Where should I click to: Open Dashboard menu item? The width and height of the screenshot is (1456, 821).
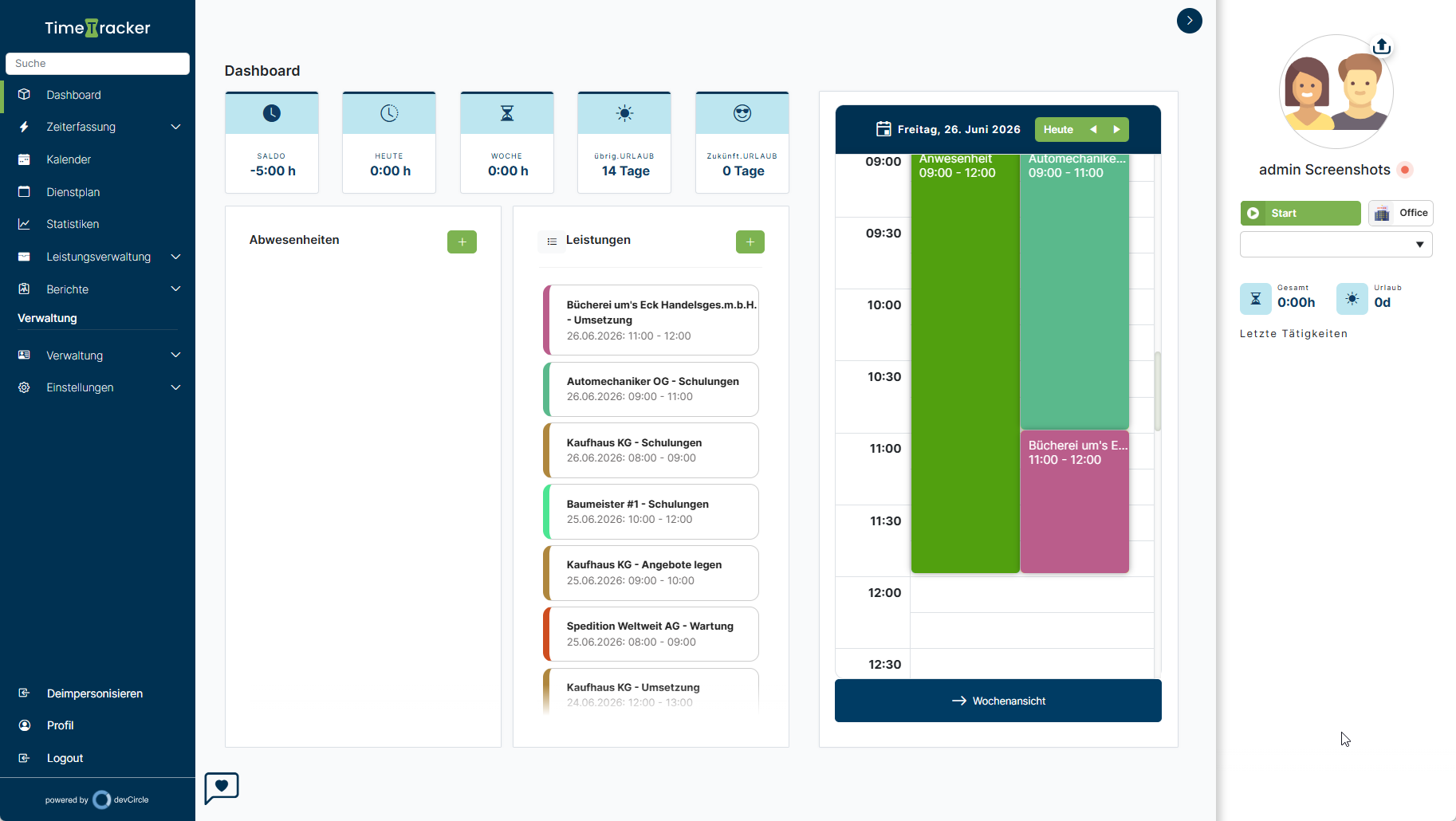(x=97, y=94)
